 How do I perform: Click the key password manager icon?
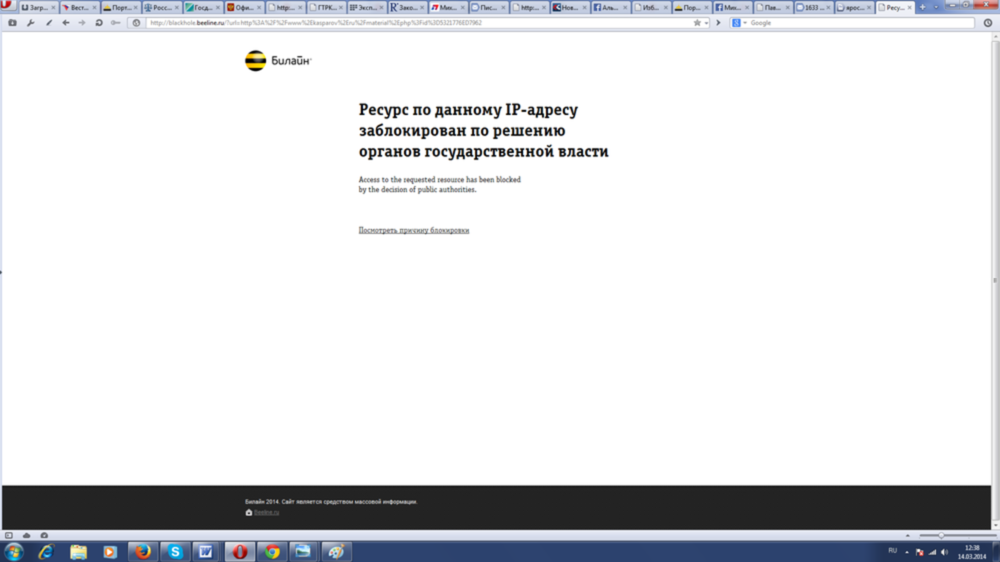point(115,23)
